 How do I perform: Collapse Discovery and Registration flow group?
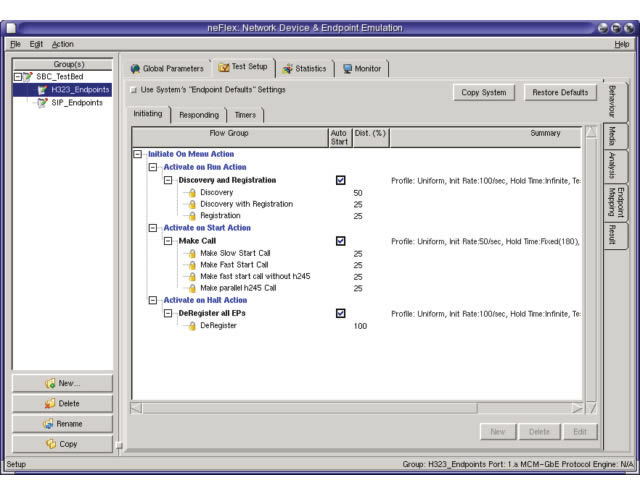pyautogui.click(x=168, y=180)
